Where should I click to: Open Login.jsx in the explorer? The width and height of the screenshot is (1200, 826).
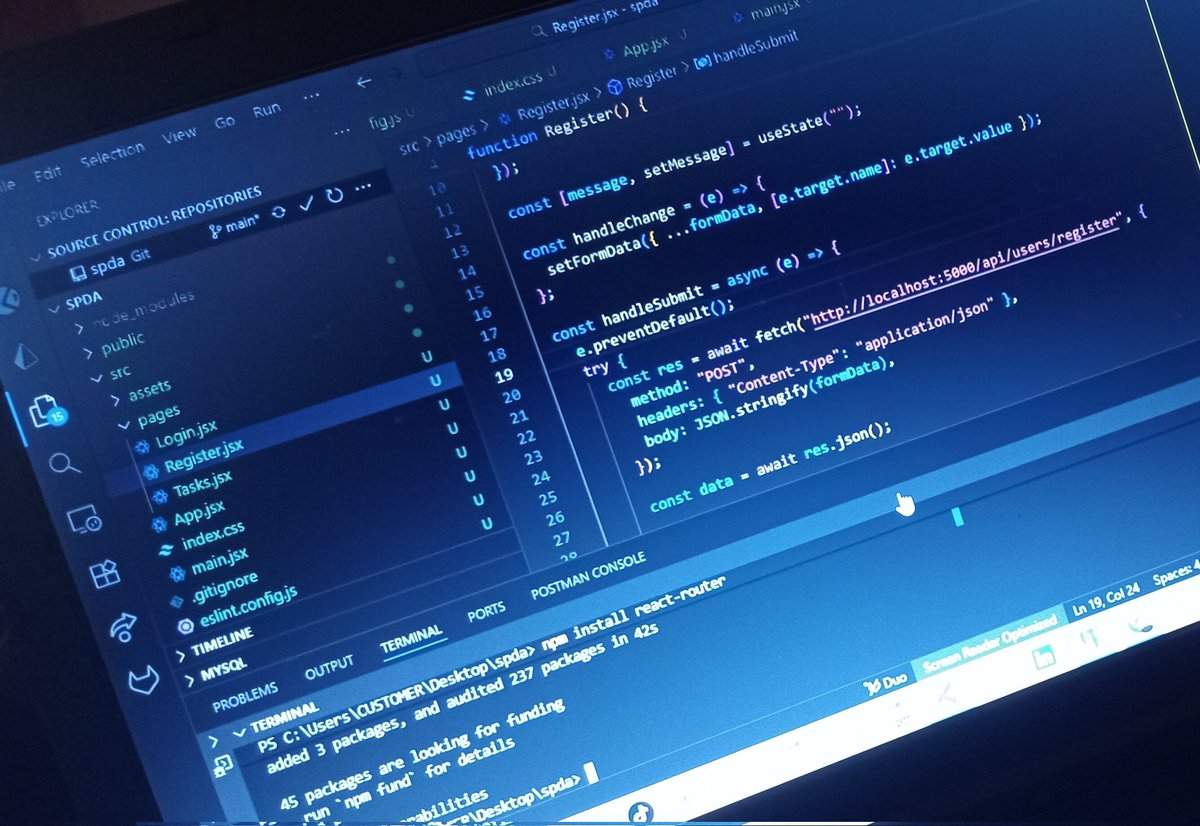point(187,434)
